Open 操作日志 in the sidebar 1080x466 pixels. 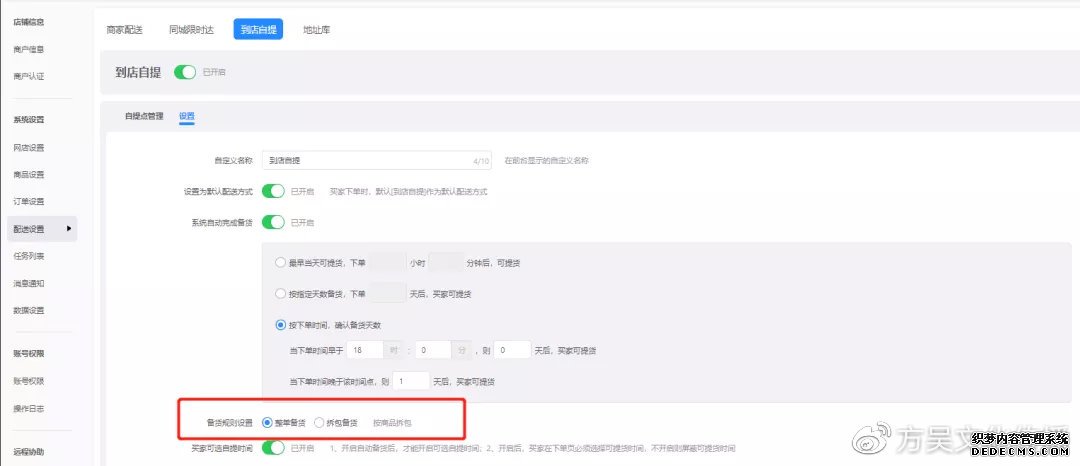(29, 408)
